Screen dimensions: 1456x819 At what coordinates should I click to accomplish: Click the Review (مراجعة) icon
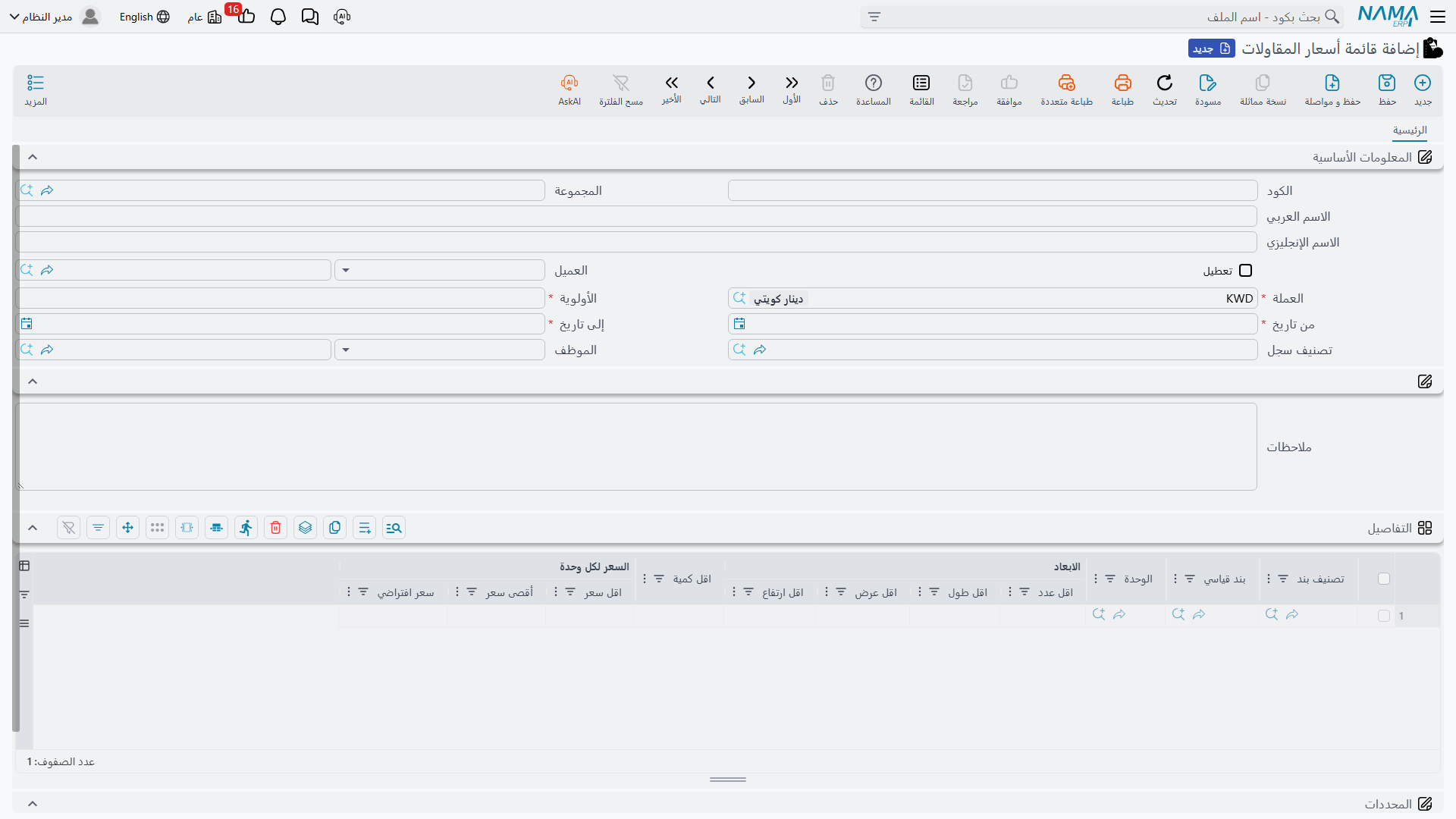pyautogui.click(x=965, y=83)
